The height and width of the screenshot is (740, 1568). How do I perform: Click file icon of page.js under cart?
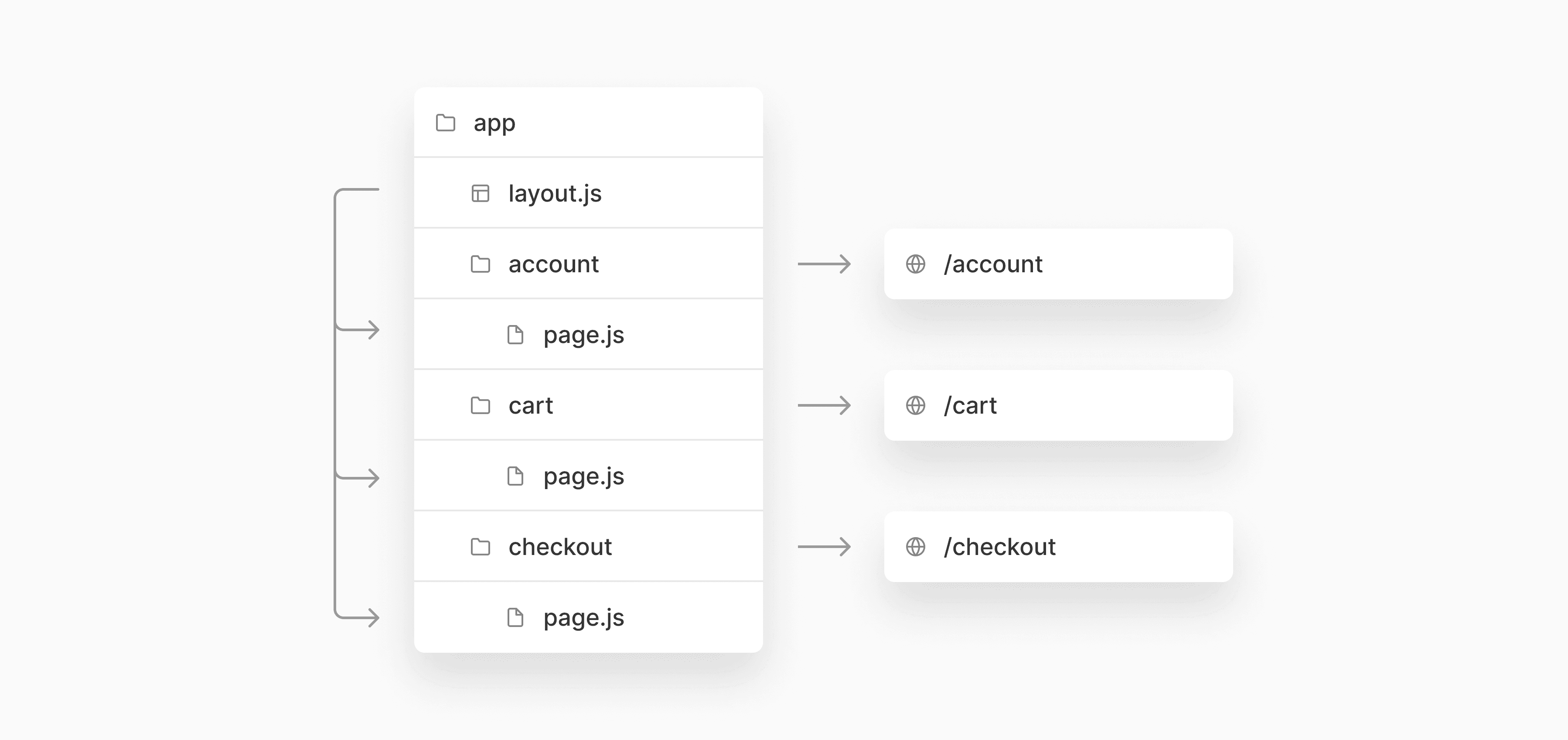tap(515, 476)
